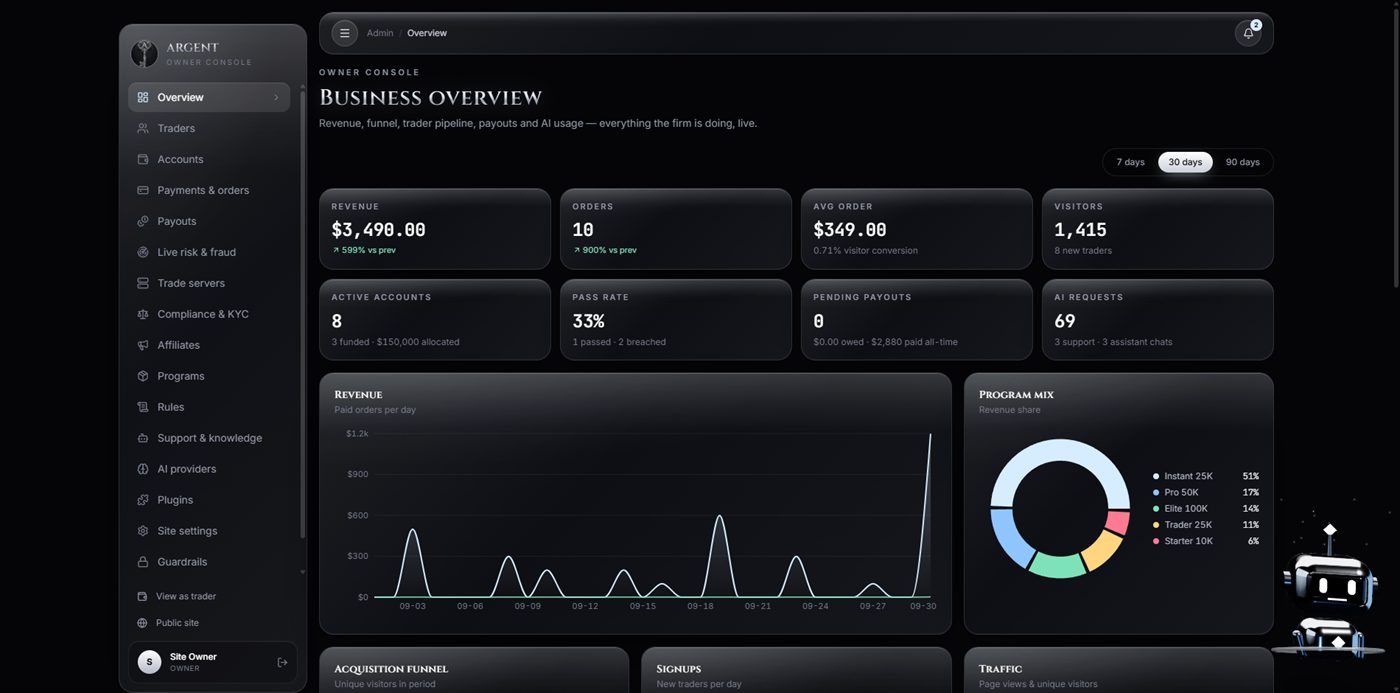The height and width of the screenshot is (693, 1400).
Task: Click the Signups panel heading
Action: coord(679,669)
